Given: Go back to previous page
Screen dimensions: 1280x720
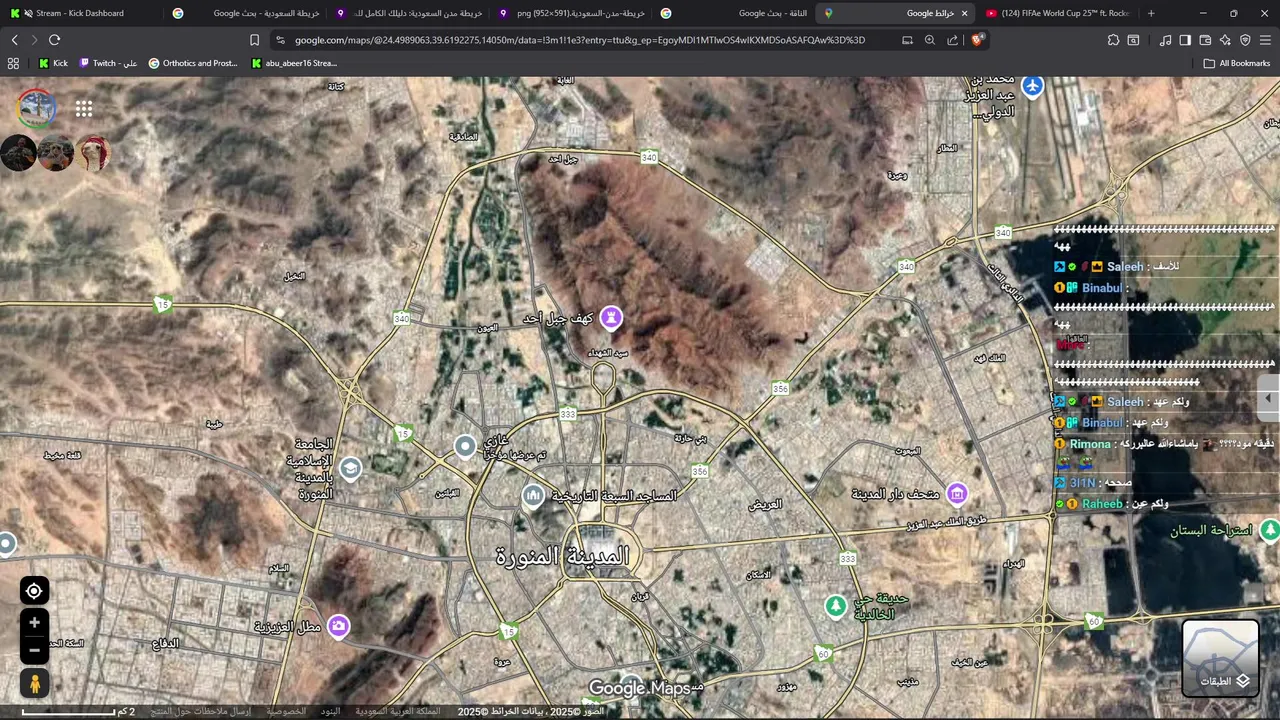Looking at the screenshot, I should [x=14, y=40].
